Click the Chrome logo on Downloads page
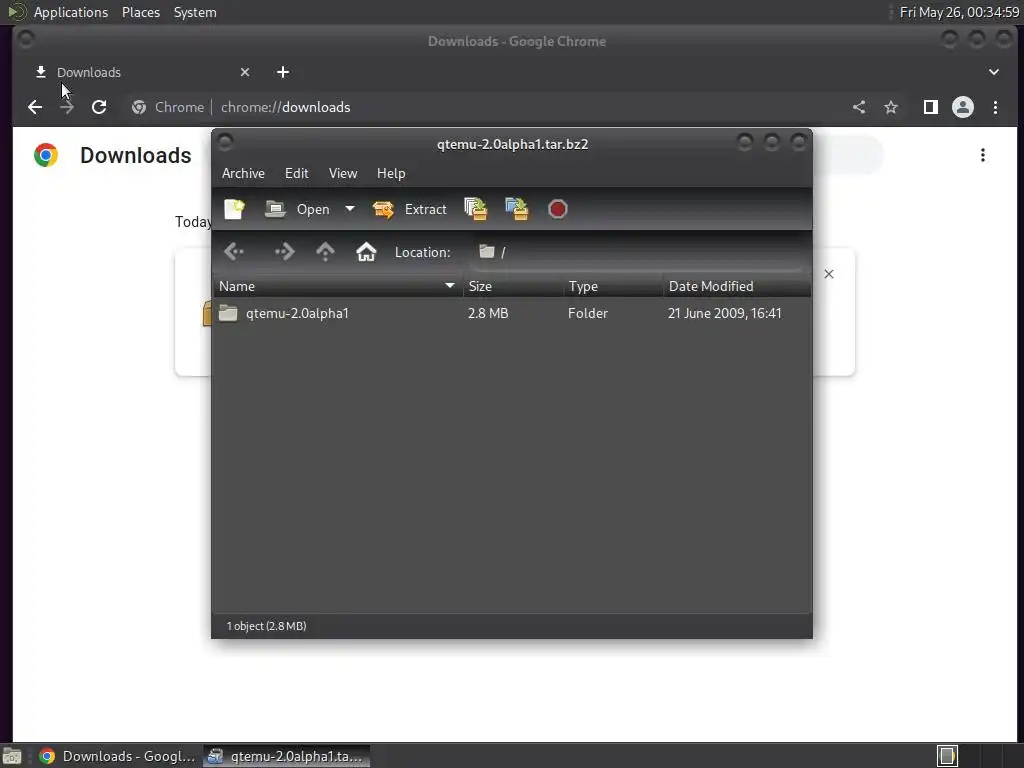The height and width of the screenshot is (768, 1024). point(46,155)
